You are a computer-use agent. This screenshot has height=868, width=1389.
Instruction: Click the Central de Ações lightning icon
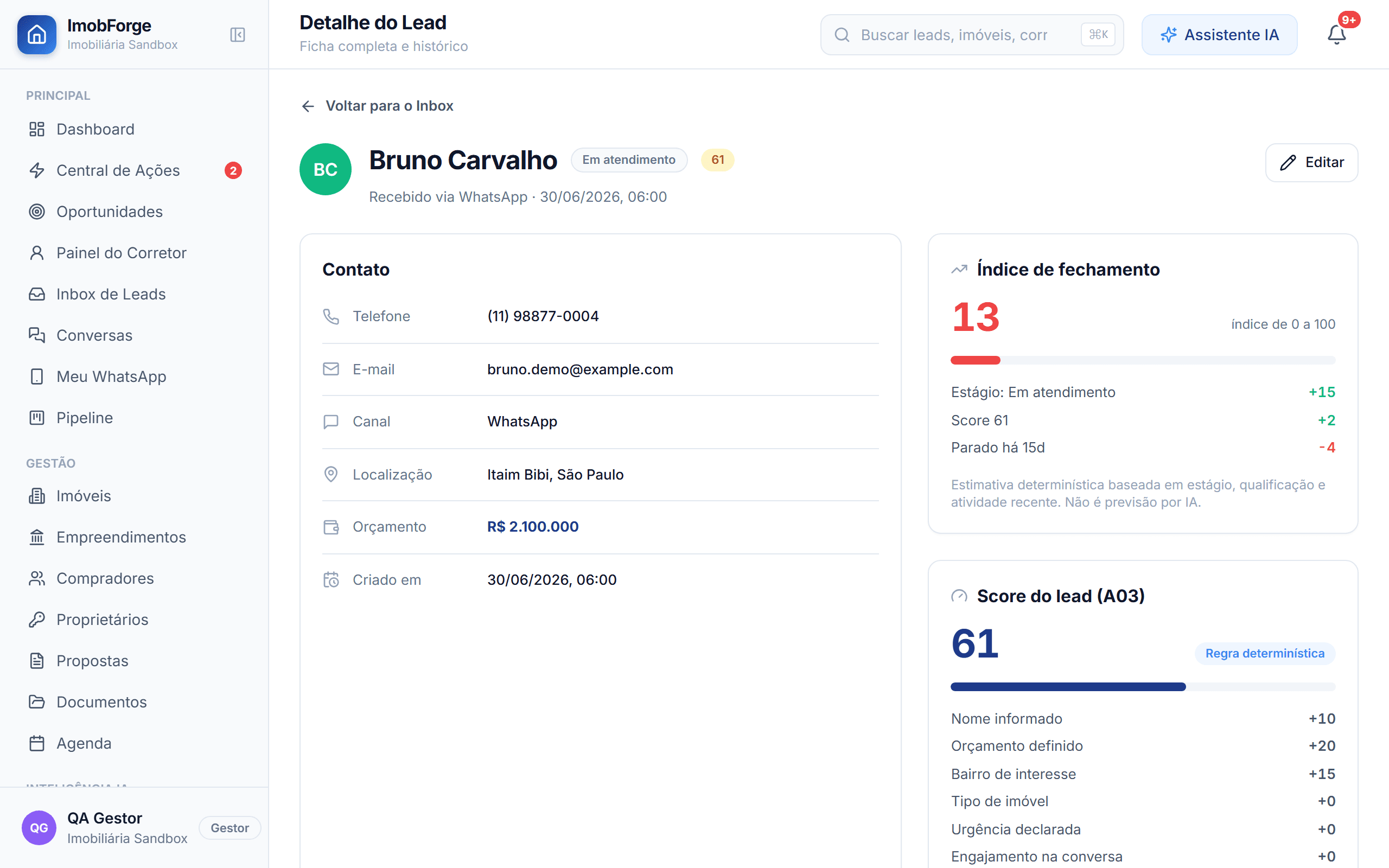(37, 170)
